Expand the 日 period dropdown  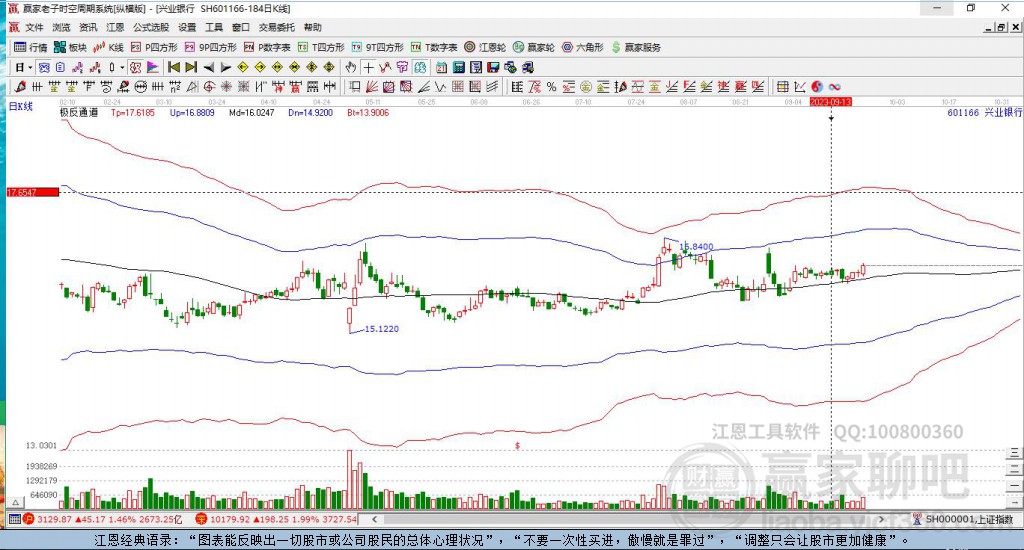tap(30, 67)
